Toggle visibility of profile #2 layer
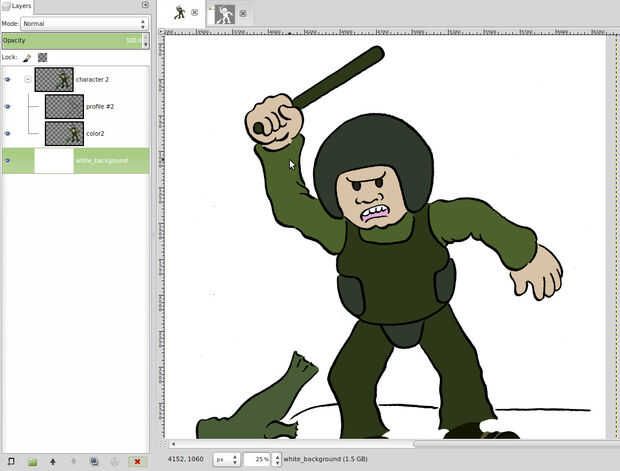Screen dimensions: 620x471 click(x=8, y=106)
